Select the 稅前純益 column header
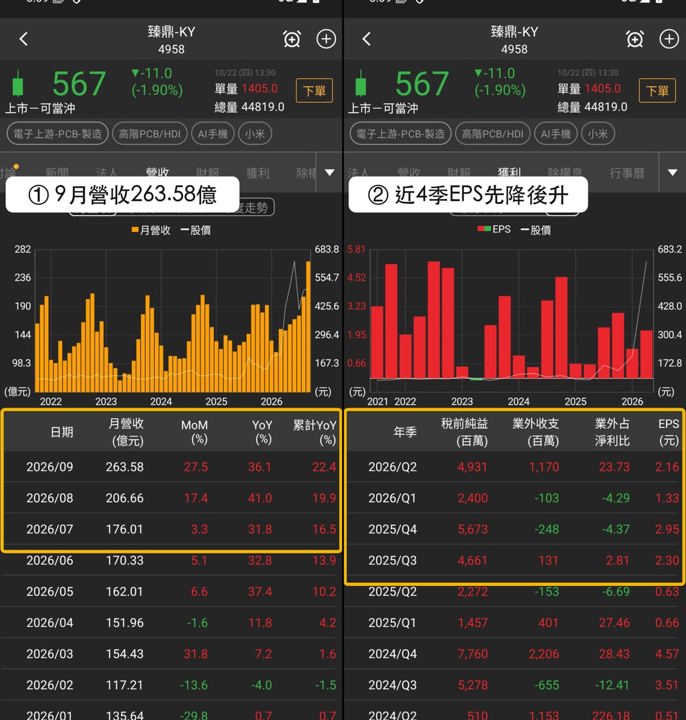Image resolution: width=686 pixels, height=720 pixels. point(465,432)
